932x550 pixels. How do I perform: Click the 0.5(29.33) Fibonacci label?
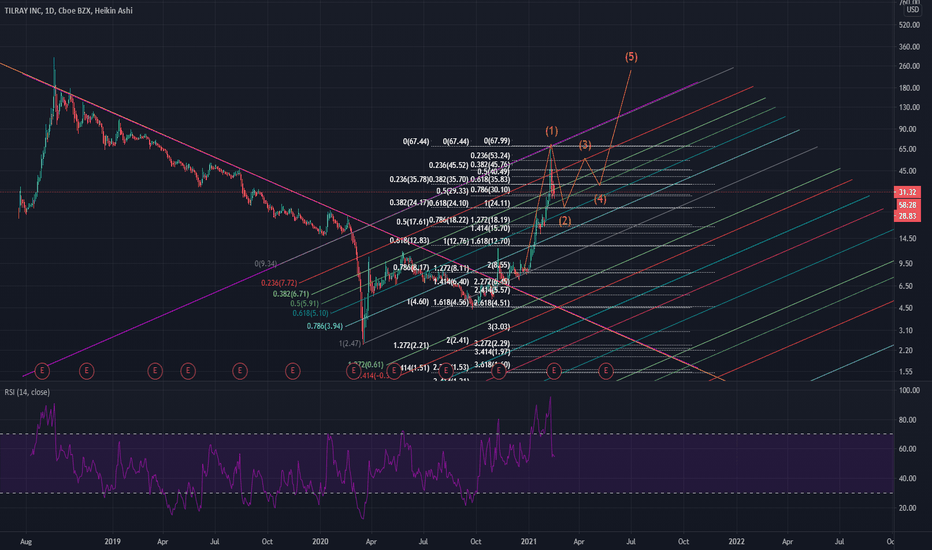coord(452,191)
